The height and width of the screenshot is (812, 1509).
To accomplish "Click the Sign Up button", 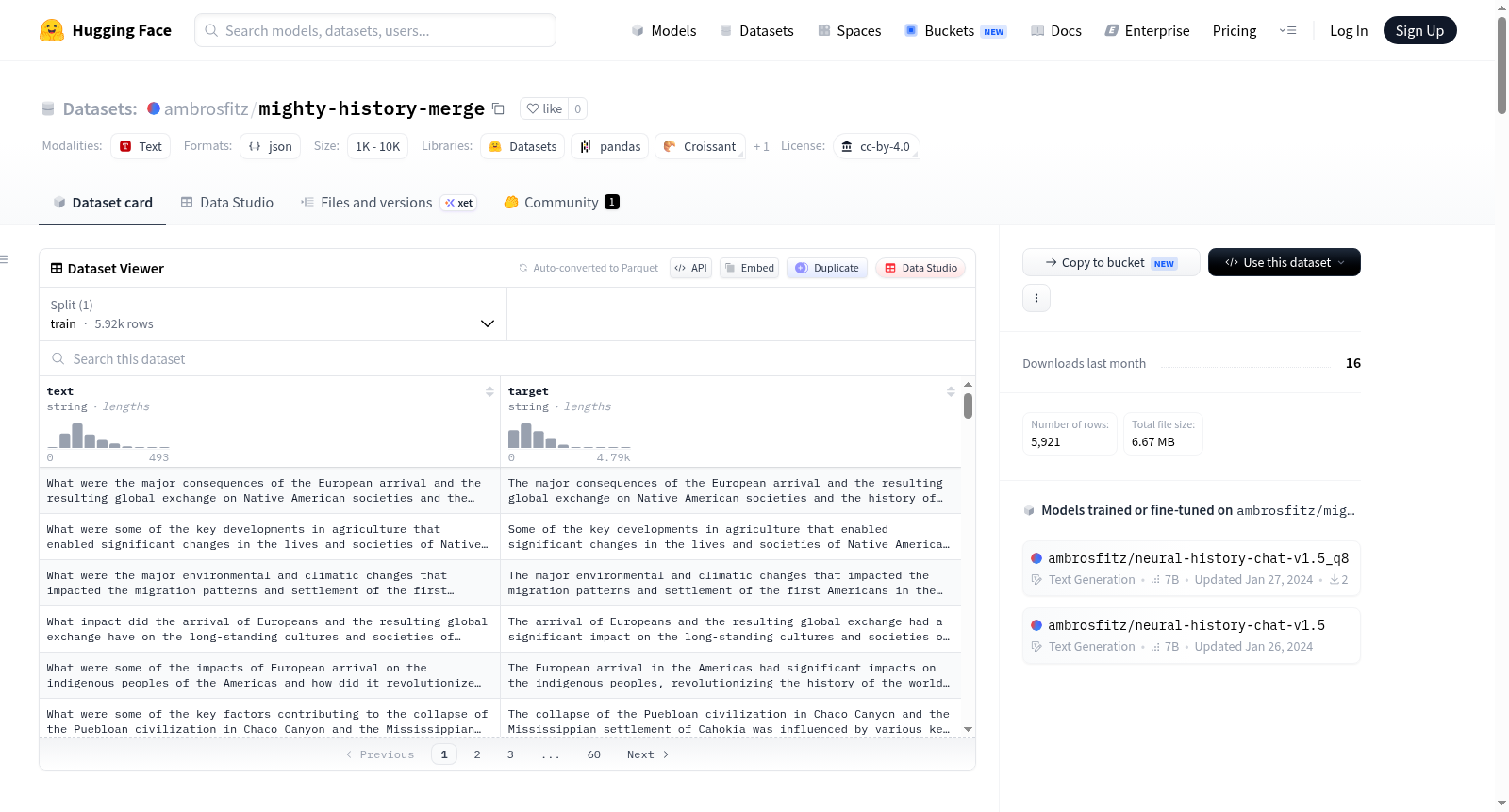I will 1419,30.
